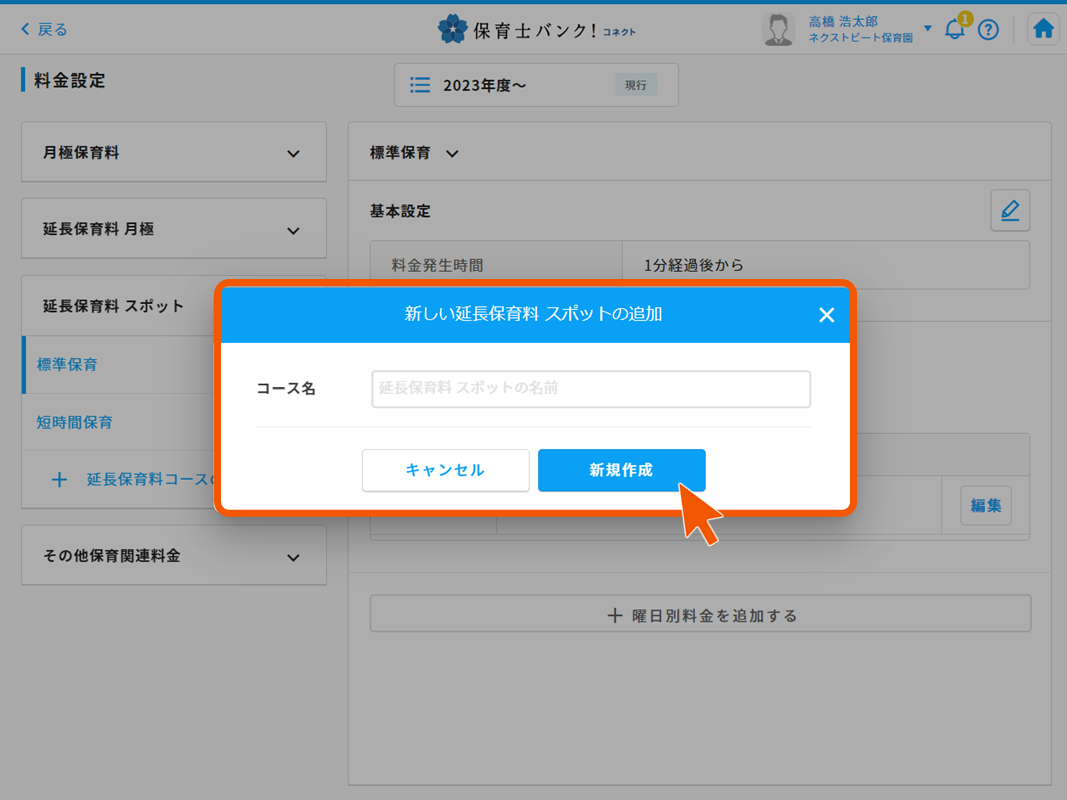Screen dimensions: 1067x800
Task: Click the help question mark icon
Action: click(988, 30)
